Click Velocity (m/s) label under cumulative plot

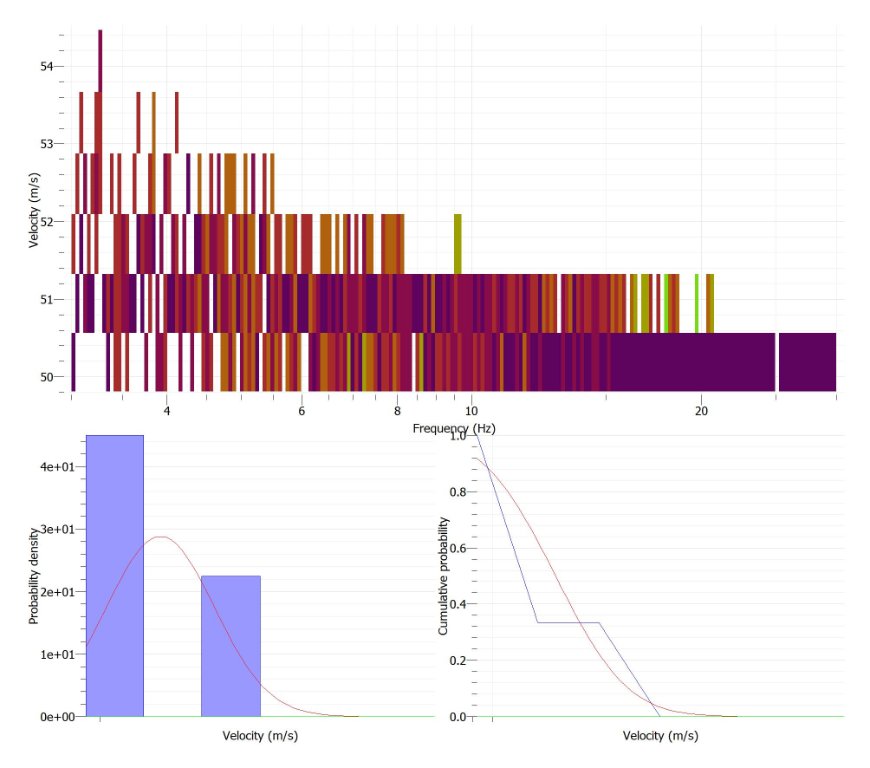(x=660, y=736)
